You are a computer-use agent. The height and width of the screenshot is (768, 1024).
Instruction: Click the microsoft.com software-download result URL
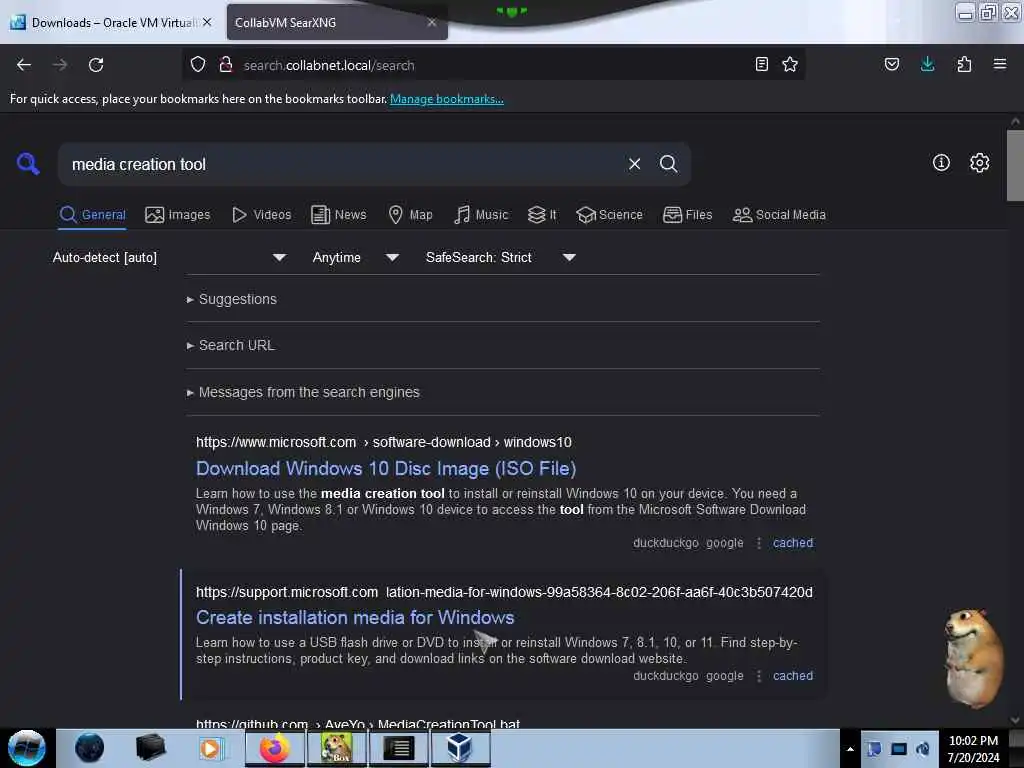[384, 442]
